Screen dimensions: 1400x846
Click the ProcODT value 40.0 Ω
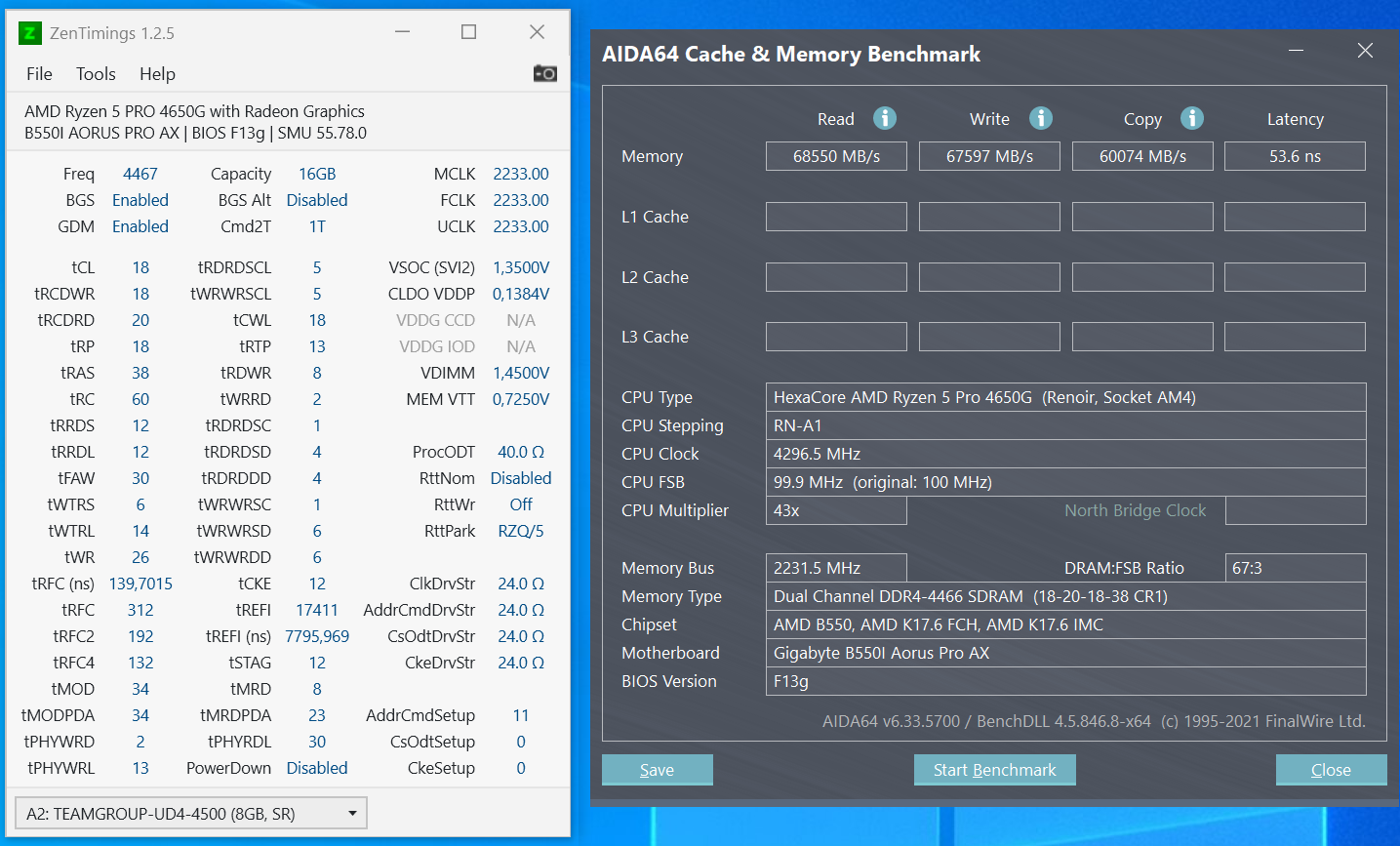[x=521, y=452]
